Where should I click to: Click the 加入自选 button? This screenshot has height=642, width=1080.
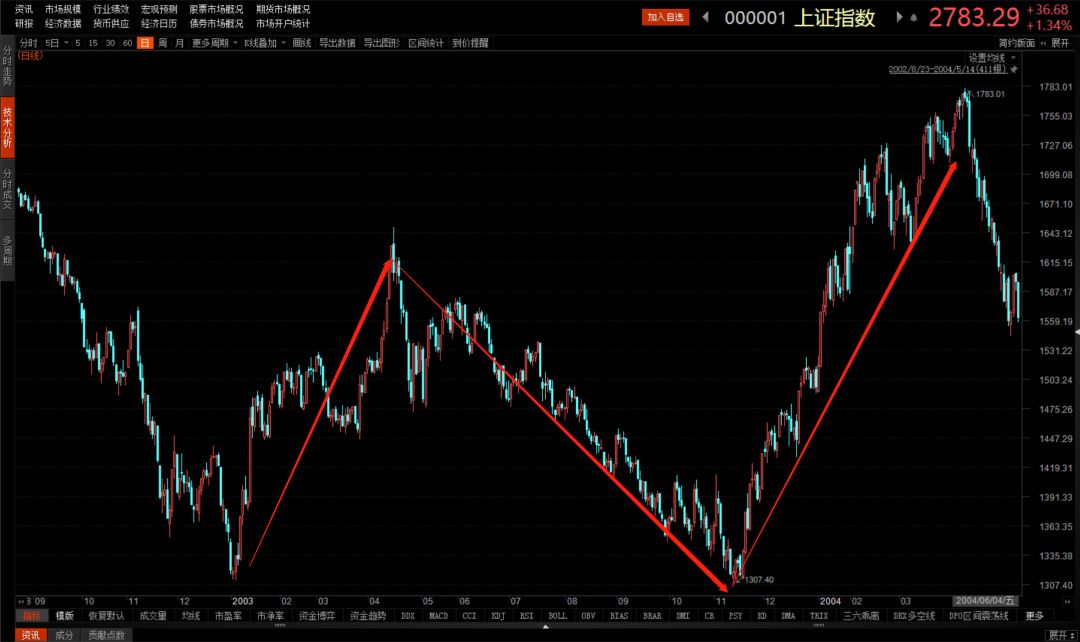666,17
